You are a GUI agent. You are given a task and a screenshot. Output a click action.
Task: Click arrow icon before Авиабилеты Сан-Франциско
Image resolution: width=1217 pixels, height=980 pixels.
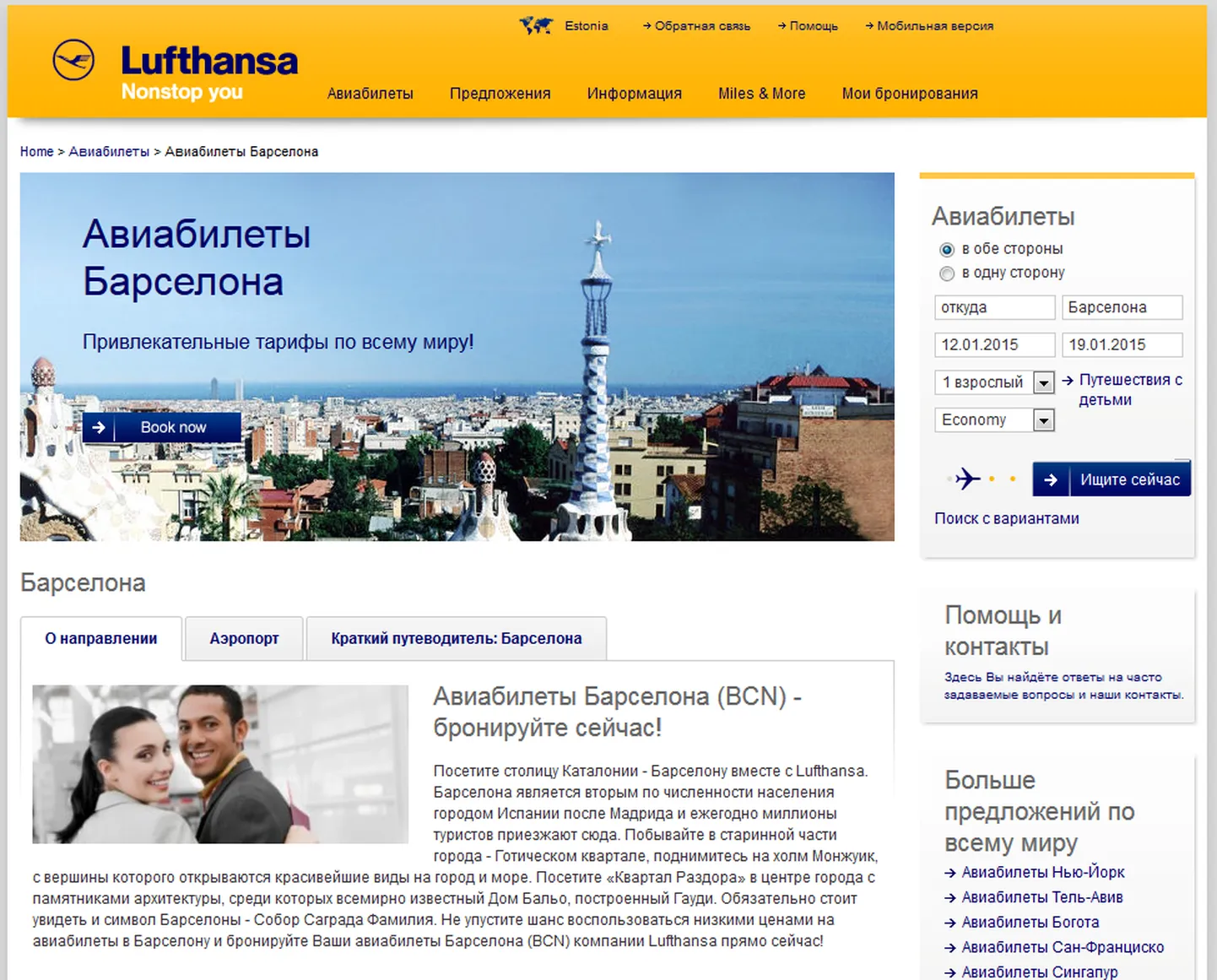950,948
